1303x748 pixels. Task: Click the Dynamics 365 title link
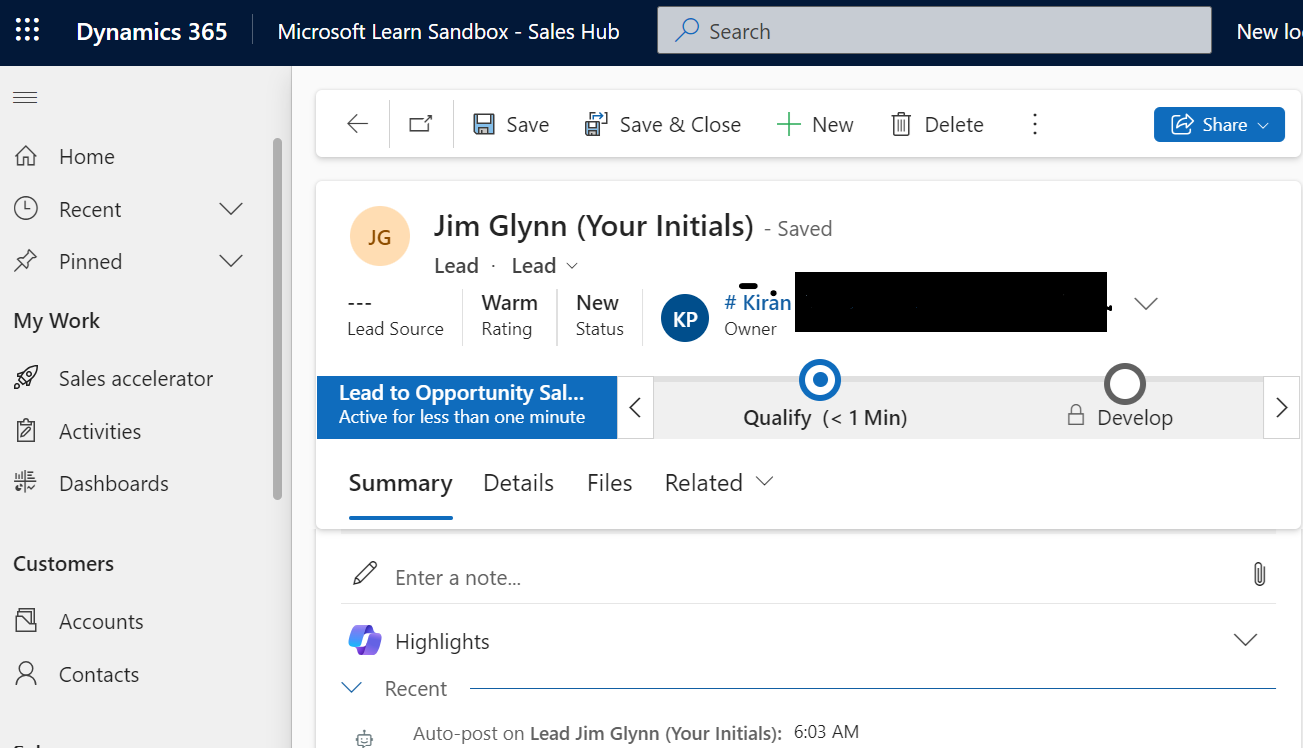[x=152, y=31]
